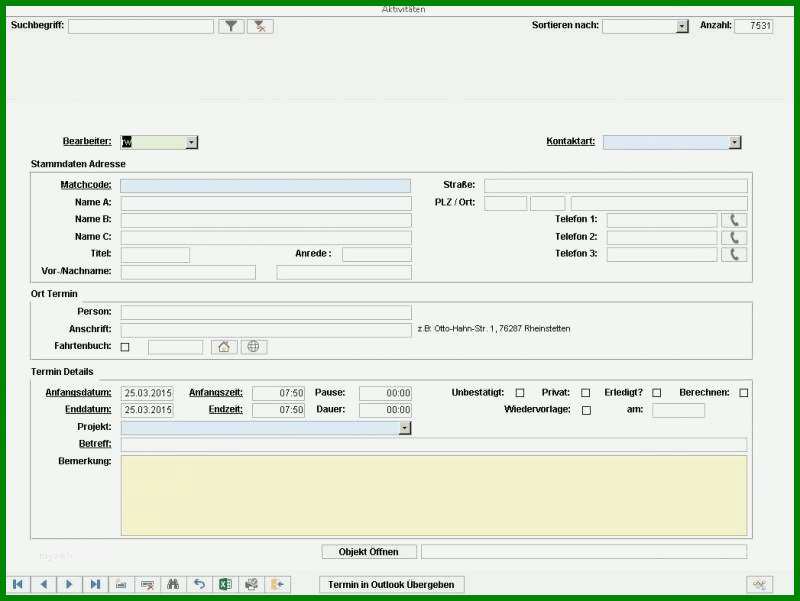Click the Name B input field
The height and width of the screenshot is (601, 800).
point(266,220)
